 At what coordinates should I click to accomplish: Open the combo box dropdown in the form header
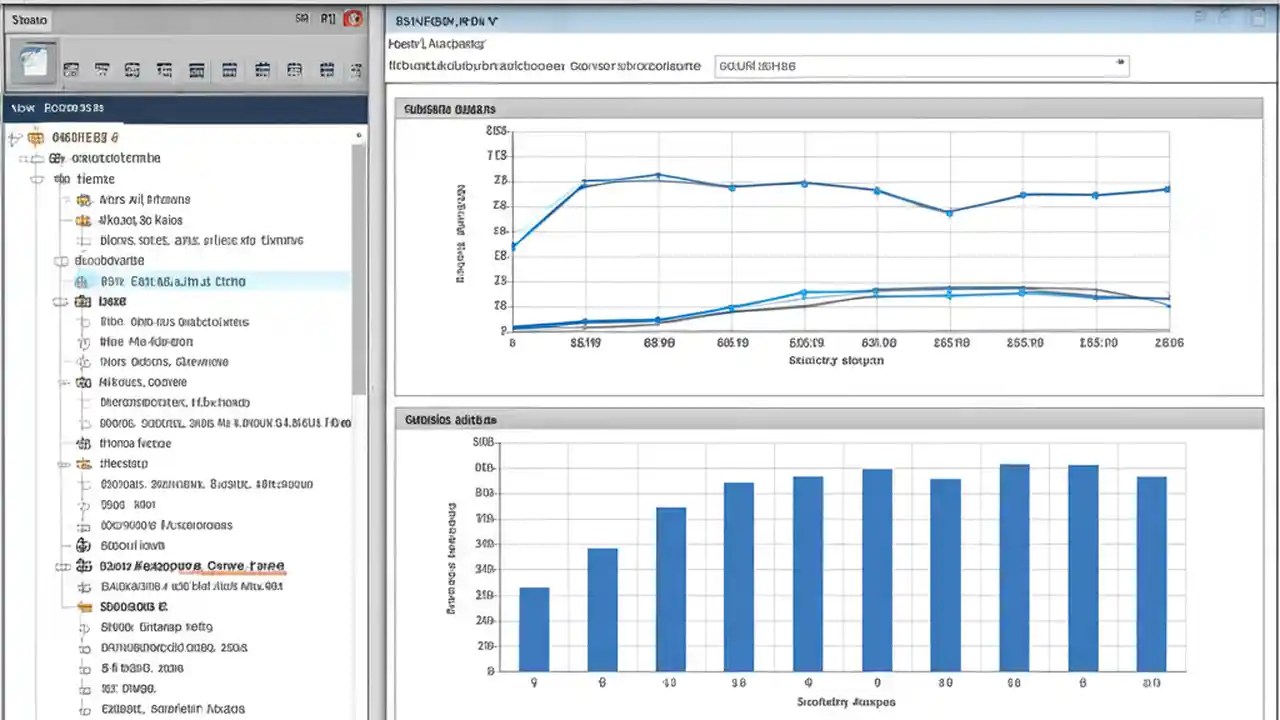[1119, 63]
